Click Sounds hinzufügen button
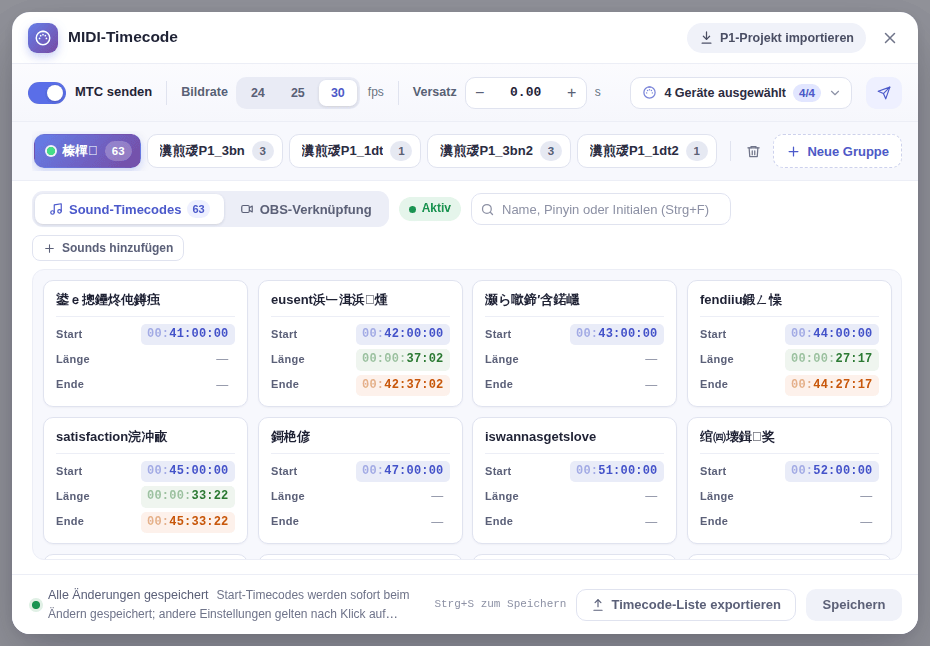Screen dimensions: 930x646 pos(108,248)
